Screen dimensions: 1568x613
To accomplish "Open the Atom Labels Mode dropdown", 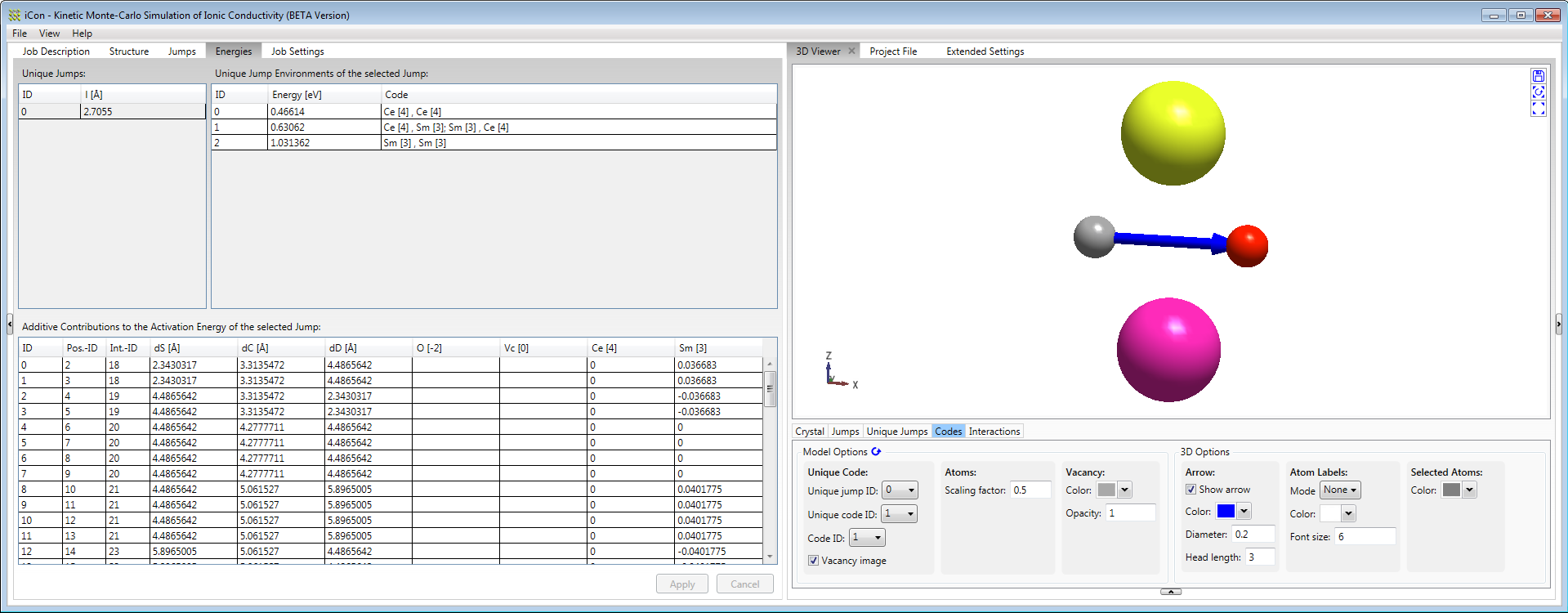I will [x=1340, y=490].
